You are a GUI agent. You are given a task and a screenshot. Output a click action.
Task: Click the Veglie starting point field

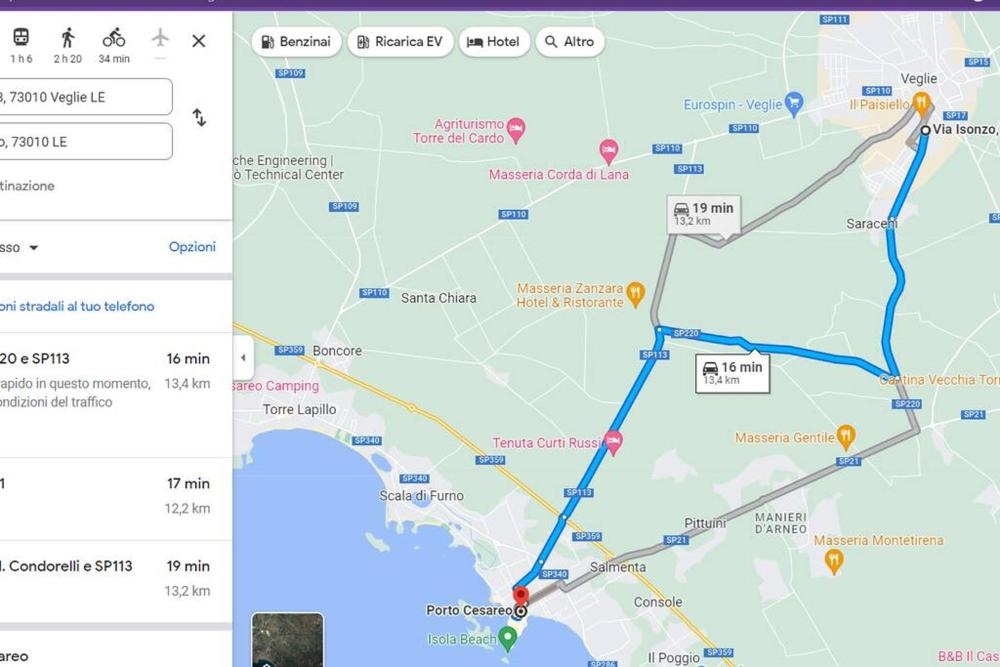[x=85, y=97]
